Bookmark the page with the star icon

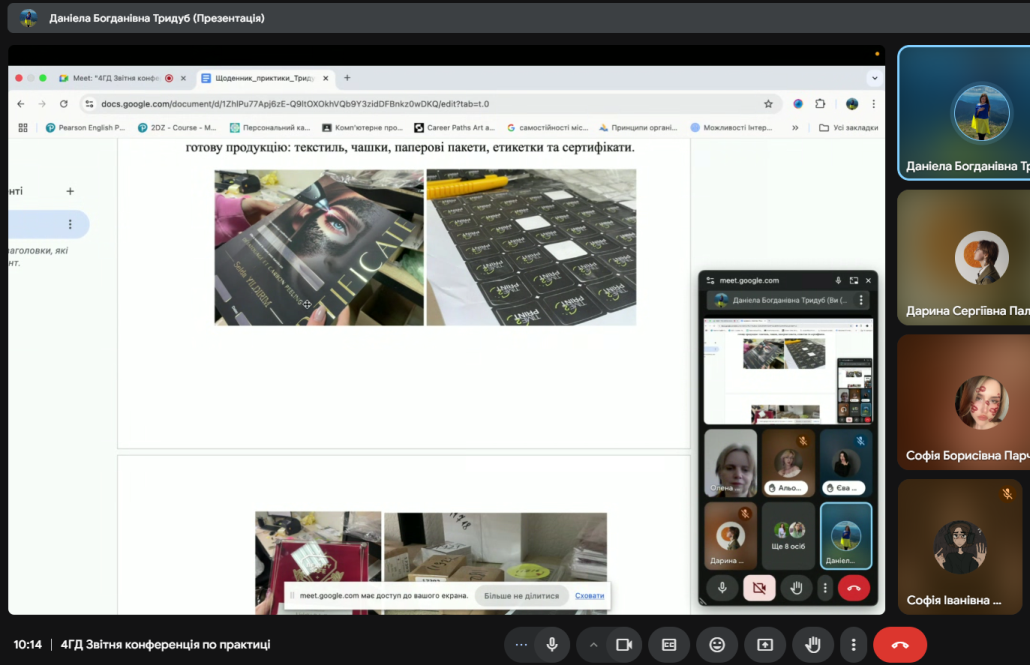(x=768, y=104)
